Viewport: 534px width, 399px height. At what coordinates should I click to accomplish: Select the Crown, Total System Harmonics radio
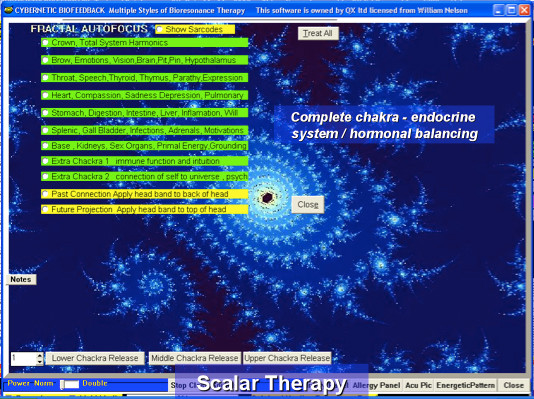(144, 43)
